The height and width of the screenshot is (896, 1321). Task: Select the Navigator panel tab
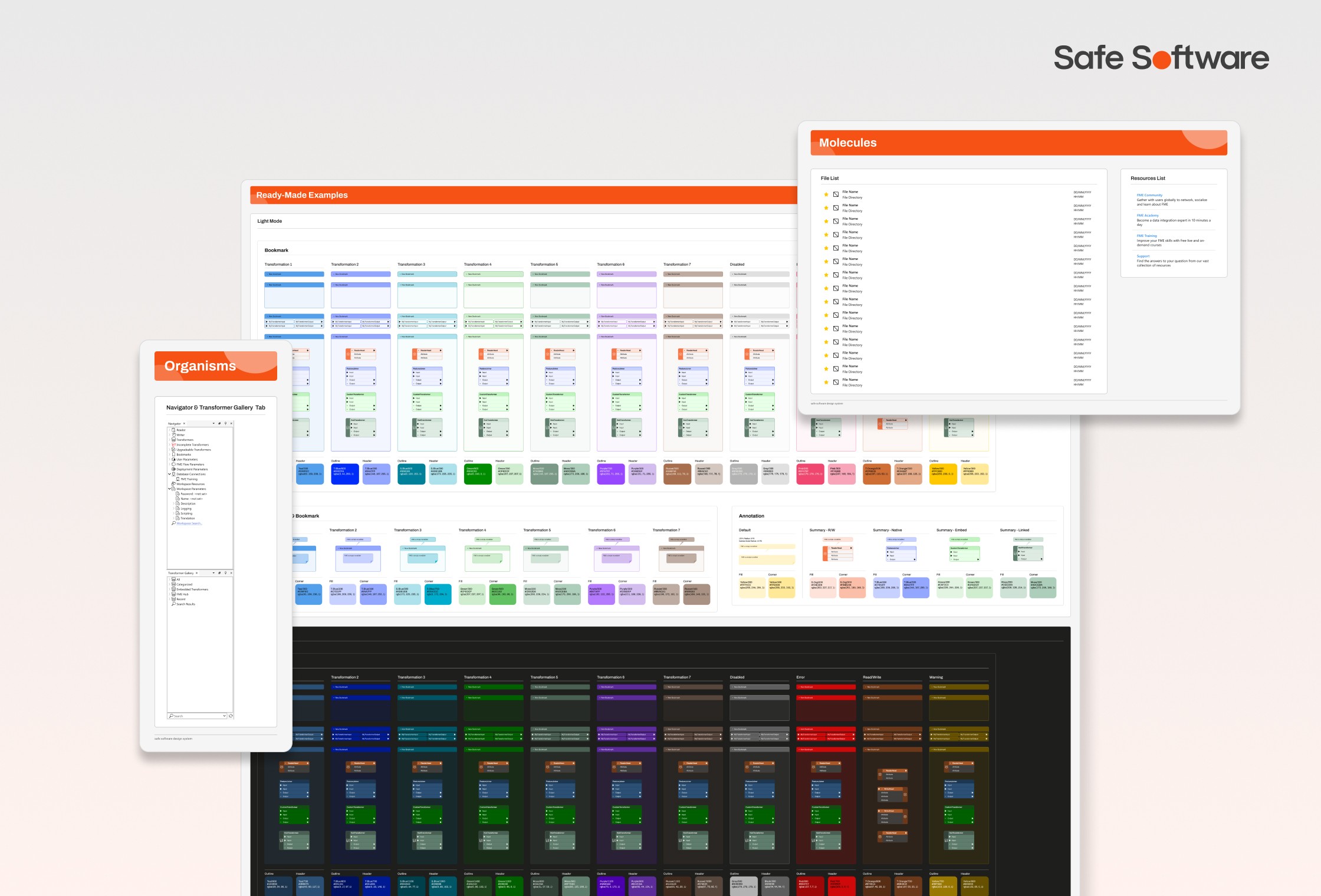point(175,424)
